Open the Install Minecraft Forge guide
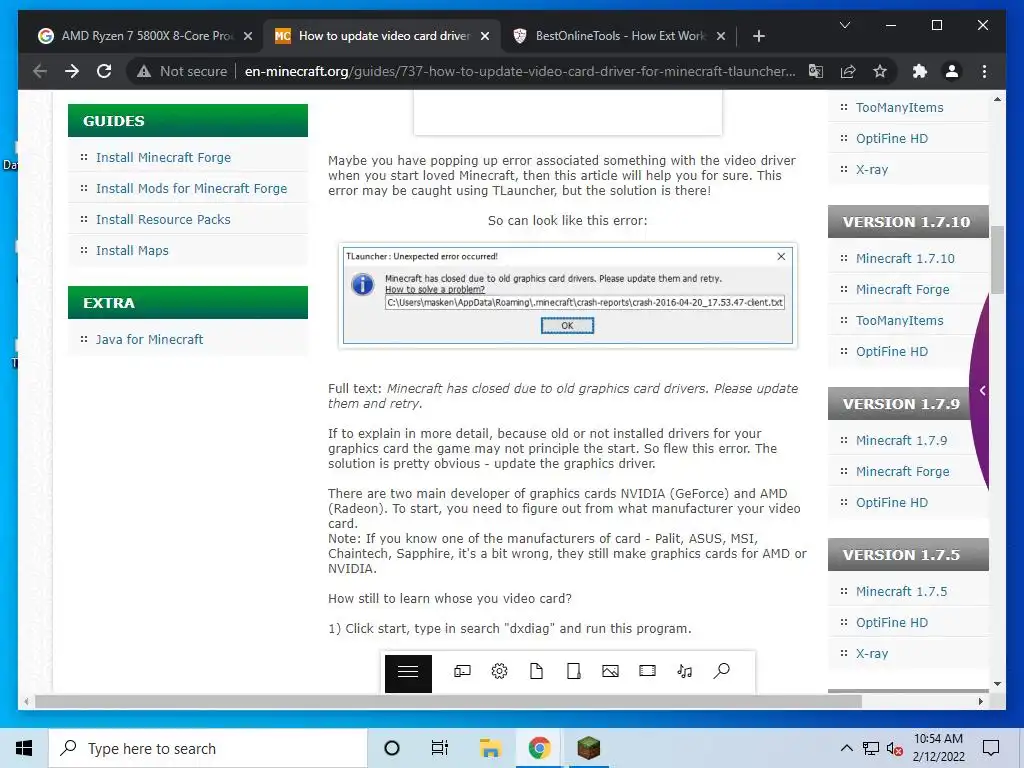The image size is (1024, 768). tap(163, 157)
